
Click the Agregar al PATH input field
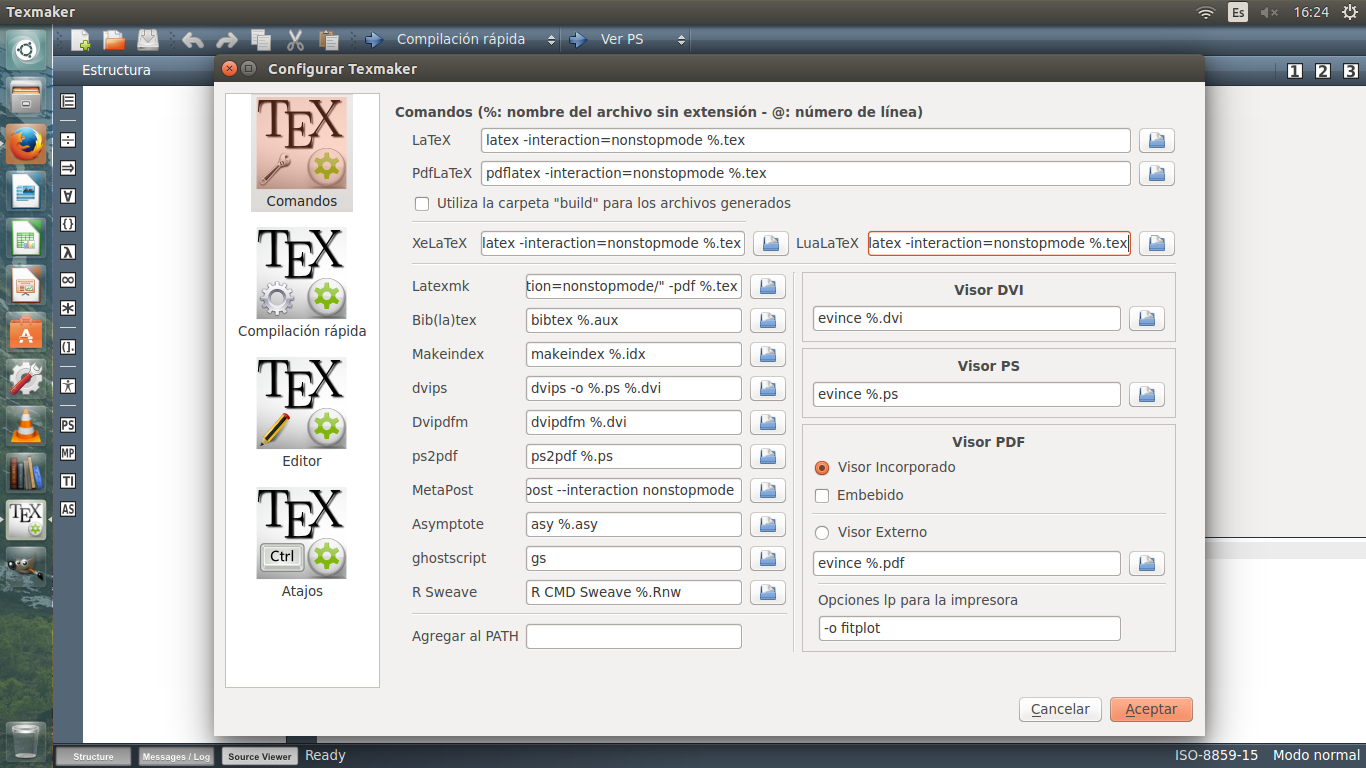(633, 636)
